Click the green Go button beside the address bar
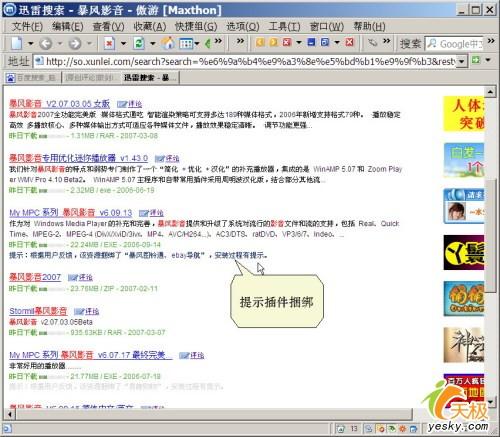The width and height of the screenshot is (500, 437). pyautogui.click(x=476, y=60)
